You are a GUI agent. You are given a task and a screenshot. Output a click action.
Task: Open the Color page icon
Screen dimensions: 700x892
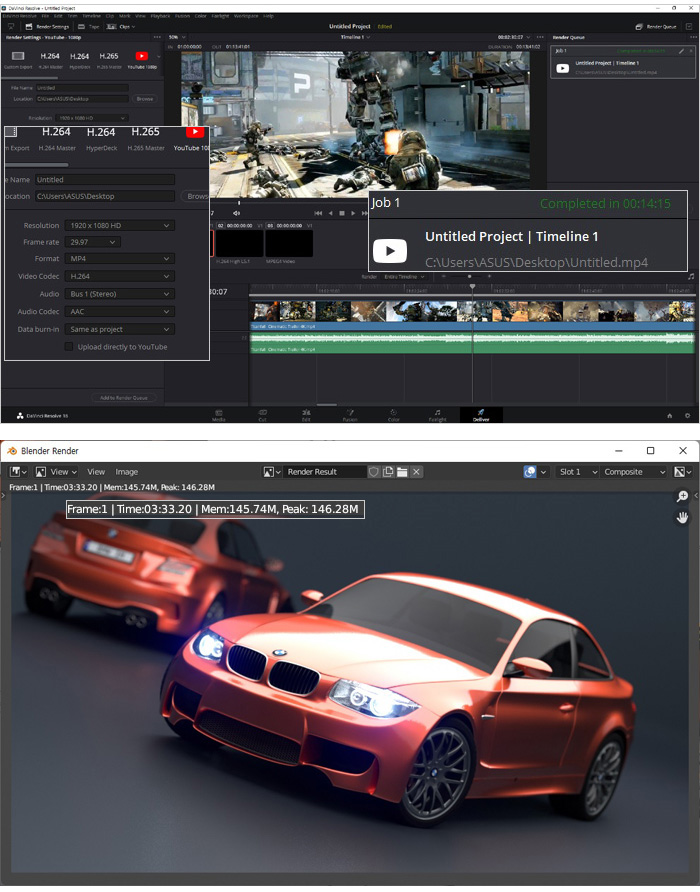[393, 414]
